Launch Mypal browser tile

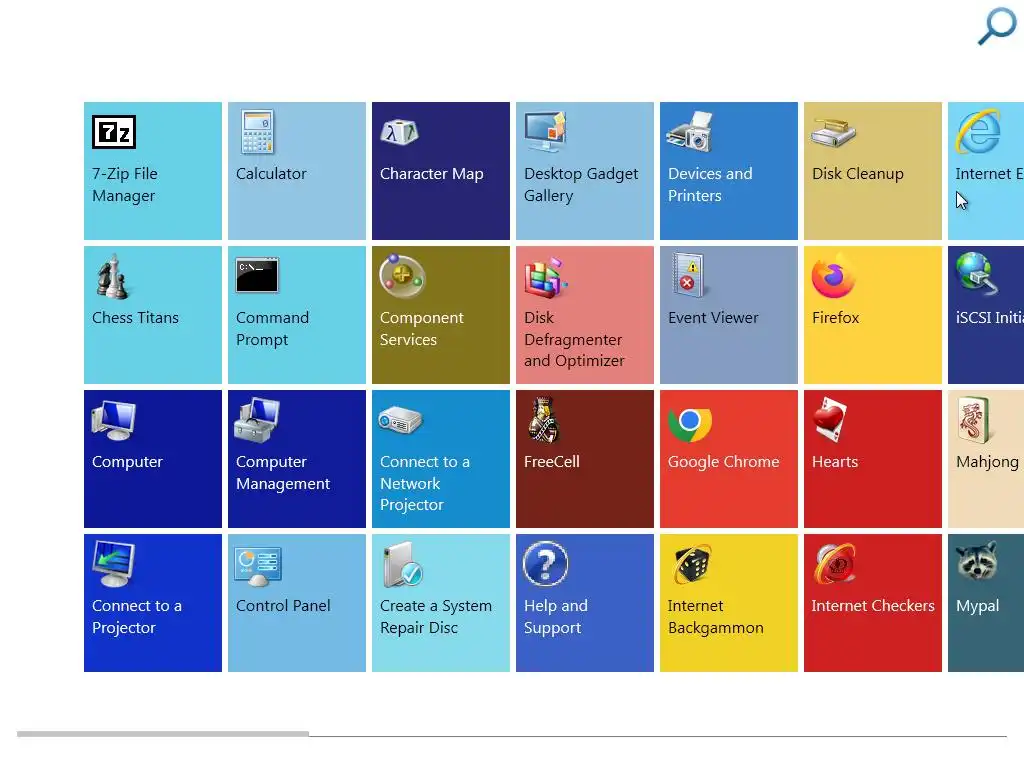(x=986, y=603)
